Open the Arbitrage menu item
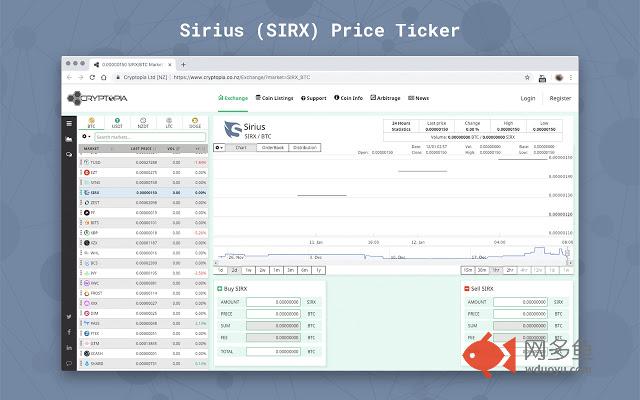 point(385,98)
